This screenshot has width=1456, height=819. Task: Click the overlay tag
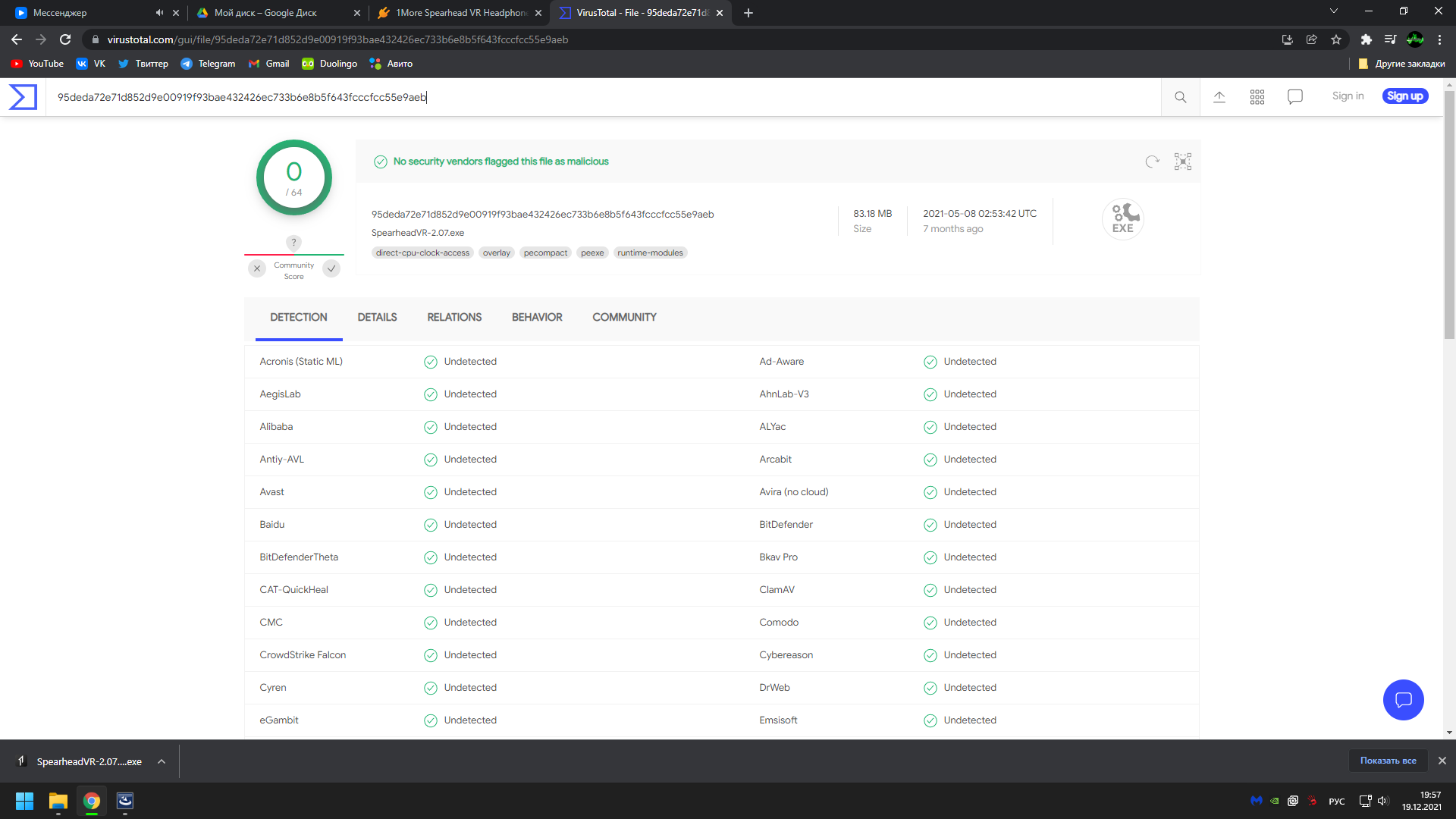point(497,253)
